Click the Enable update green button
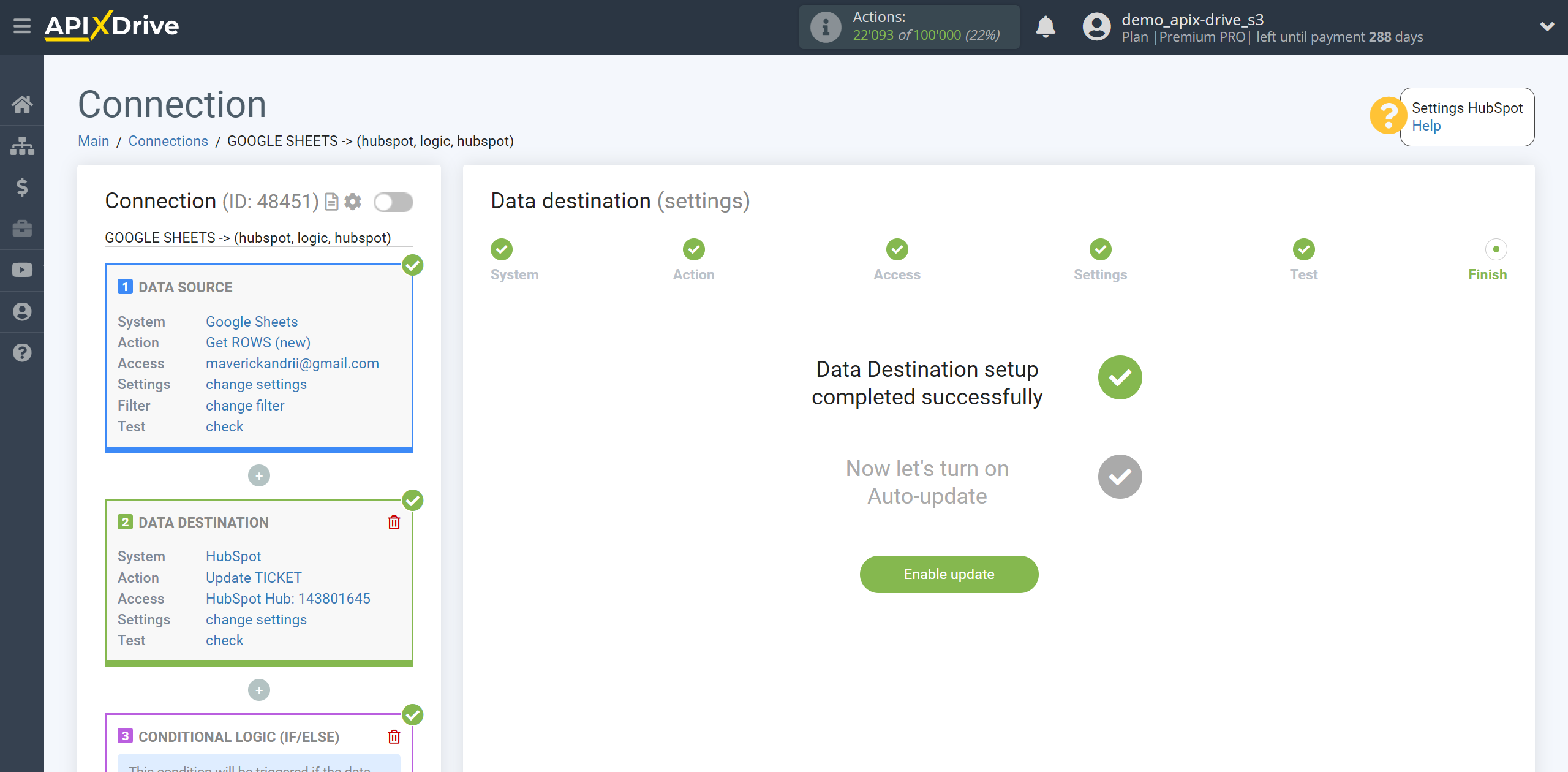The height and width of the screenshot is (772, 1568). (949, 573)
